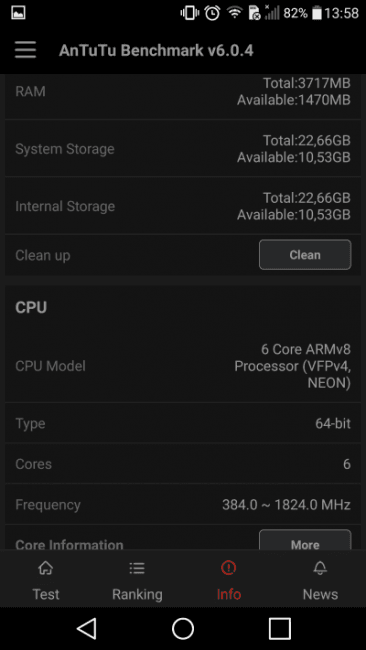The width and height of the screenshot is (366, 650).
Task: Tap the AnTuTu Benchmark v6.0.4 title
Action: (x=156, y=50)
